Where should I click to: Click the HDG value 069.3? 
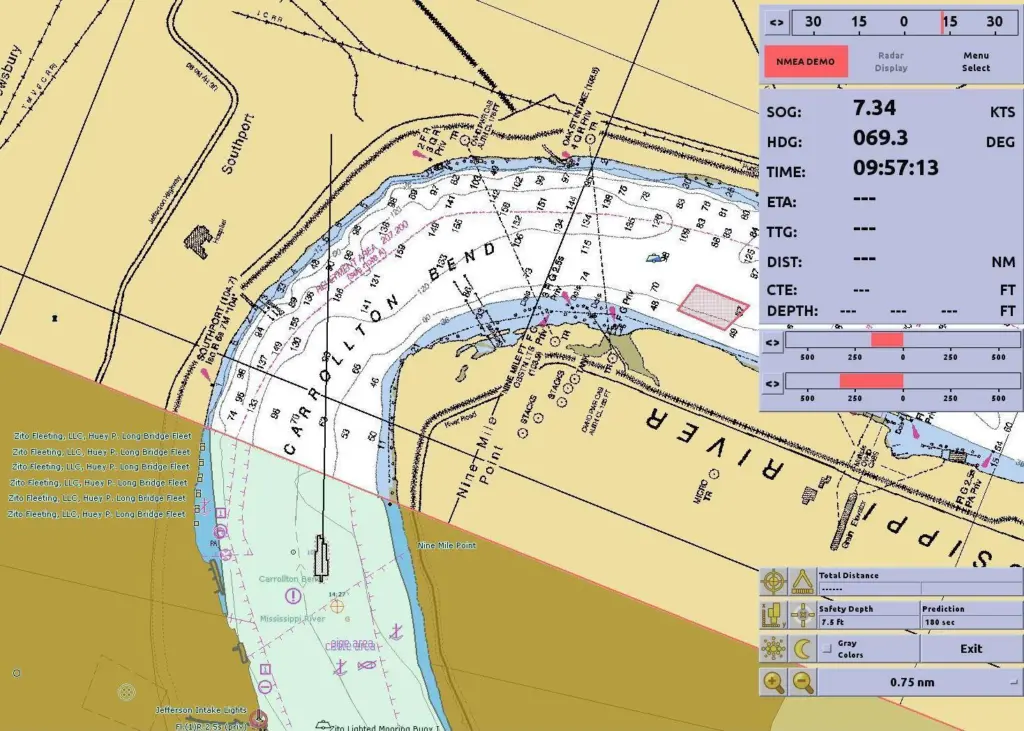(x=881, y=138)
